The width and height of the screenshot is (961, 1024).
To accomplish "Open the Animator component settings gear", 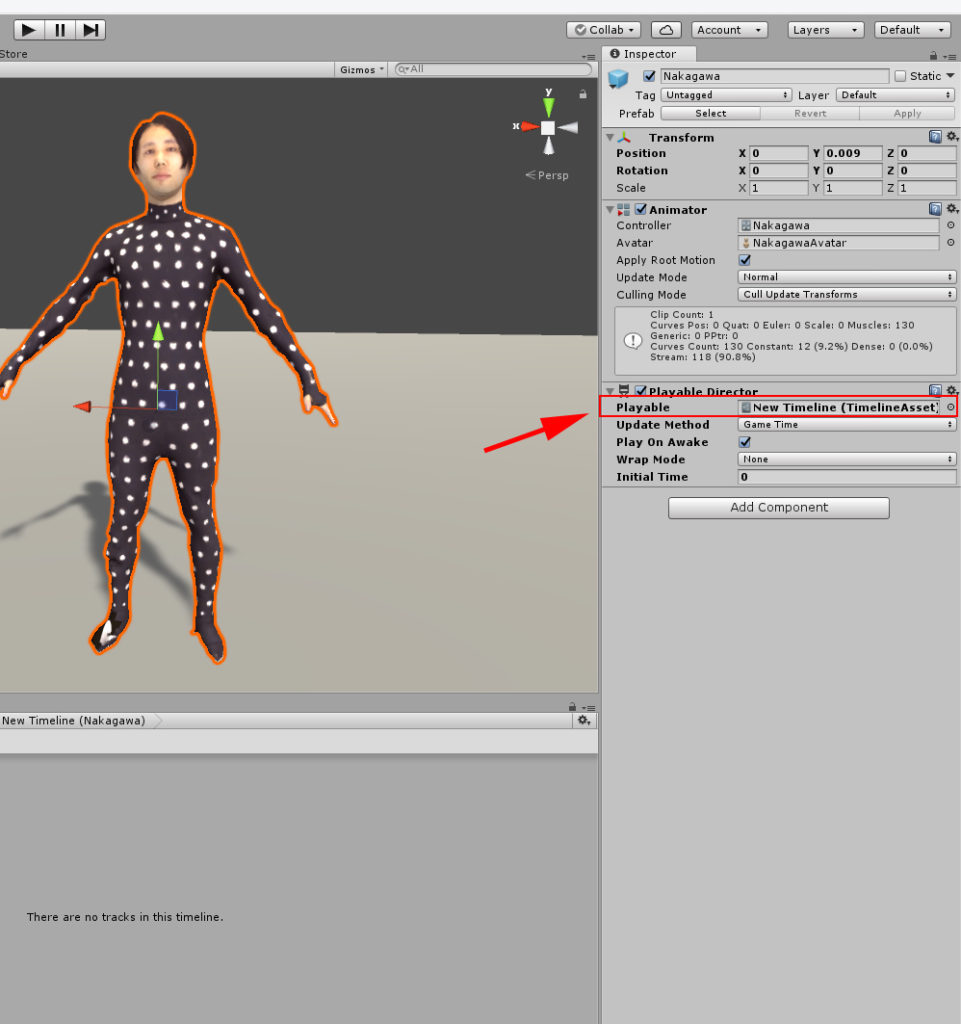I will tap(951, 209).
